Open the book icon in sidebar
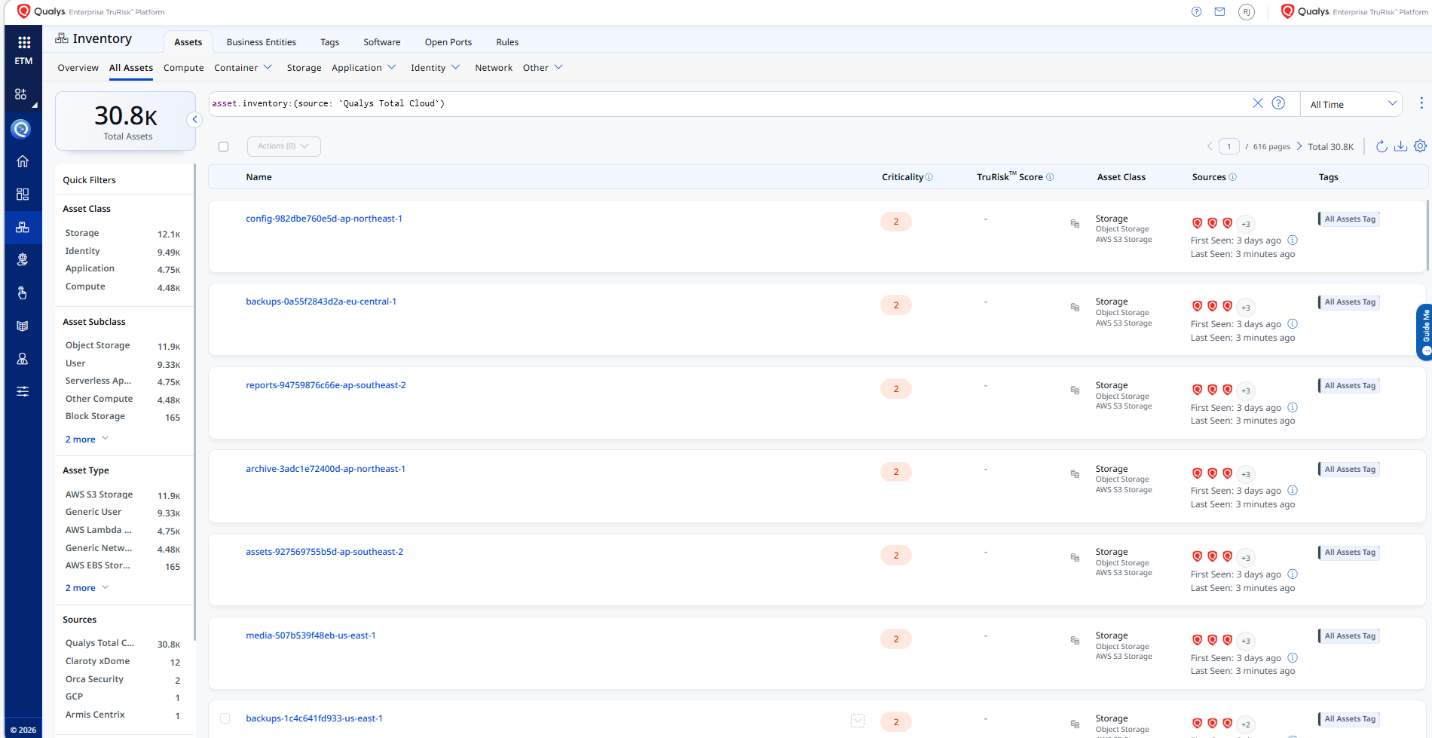This screenshot has width=1432, height=738. (x=22, y=326)
